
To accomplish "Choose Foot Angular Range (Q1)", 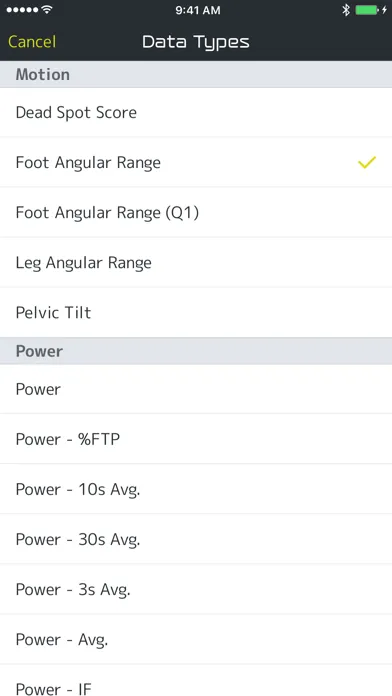I will pyautogui.click(x=196, y=213).
